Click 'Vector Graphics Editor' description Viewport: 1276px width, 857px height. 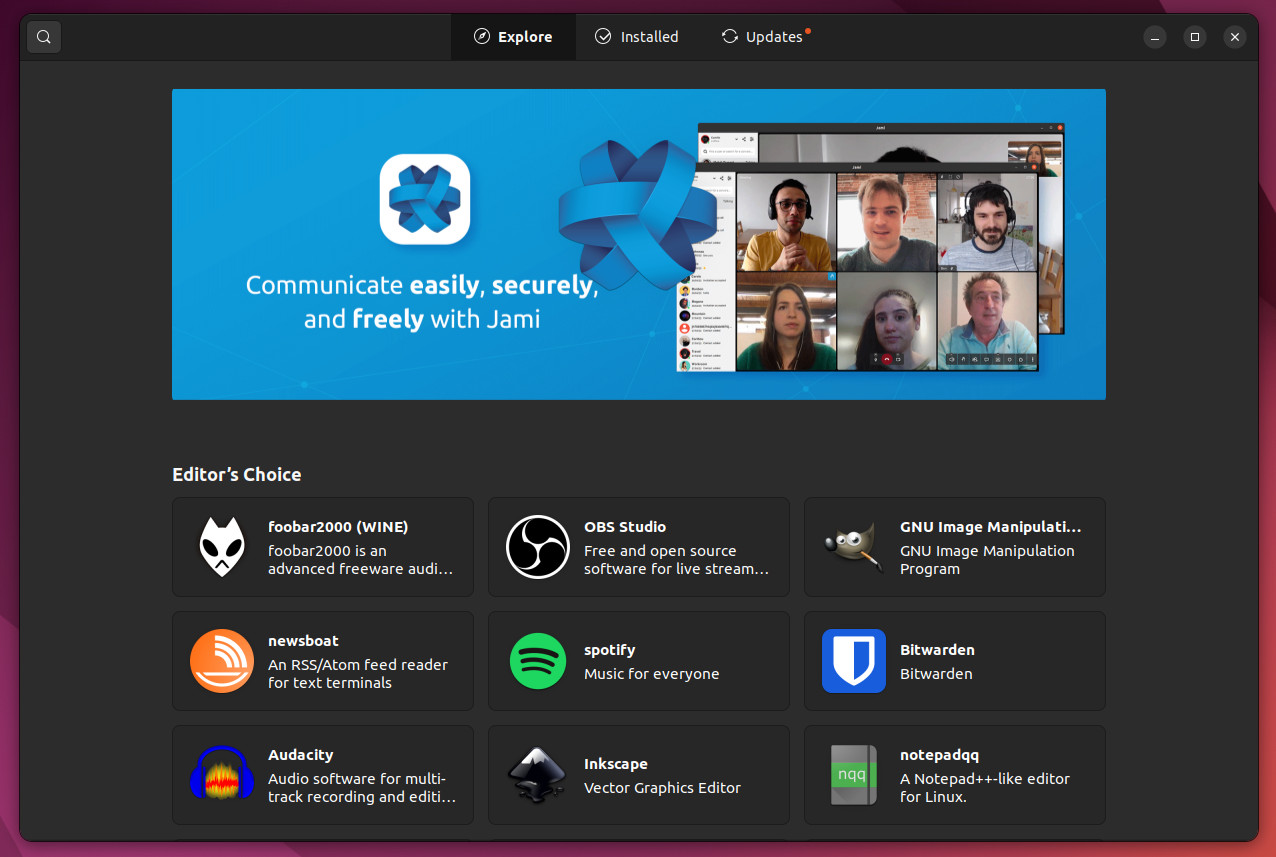(663, 788)
